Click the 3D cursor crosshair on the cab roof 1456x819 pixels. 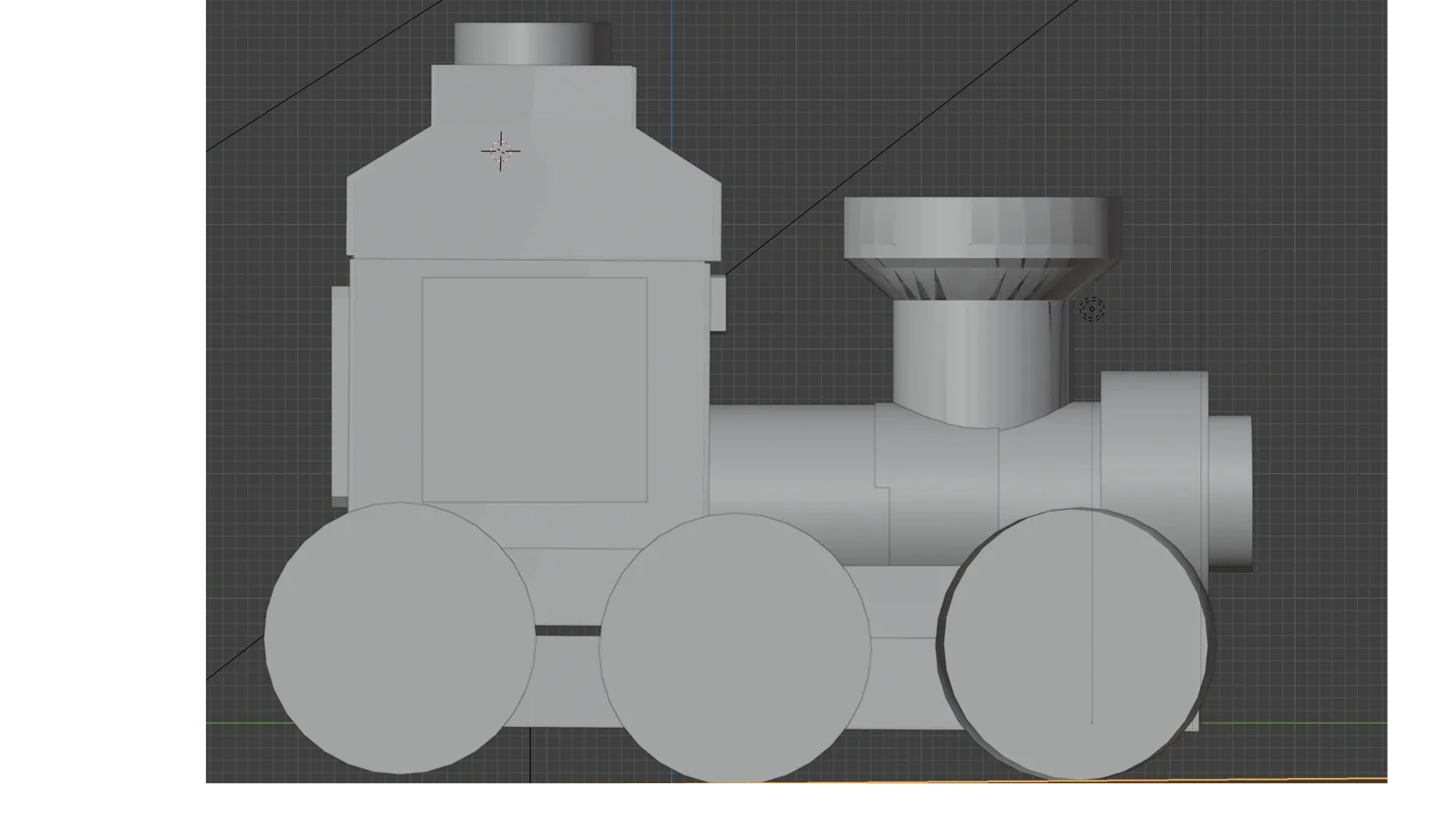coord(500,152)
